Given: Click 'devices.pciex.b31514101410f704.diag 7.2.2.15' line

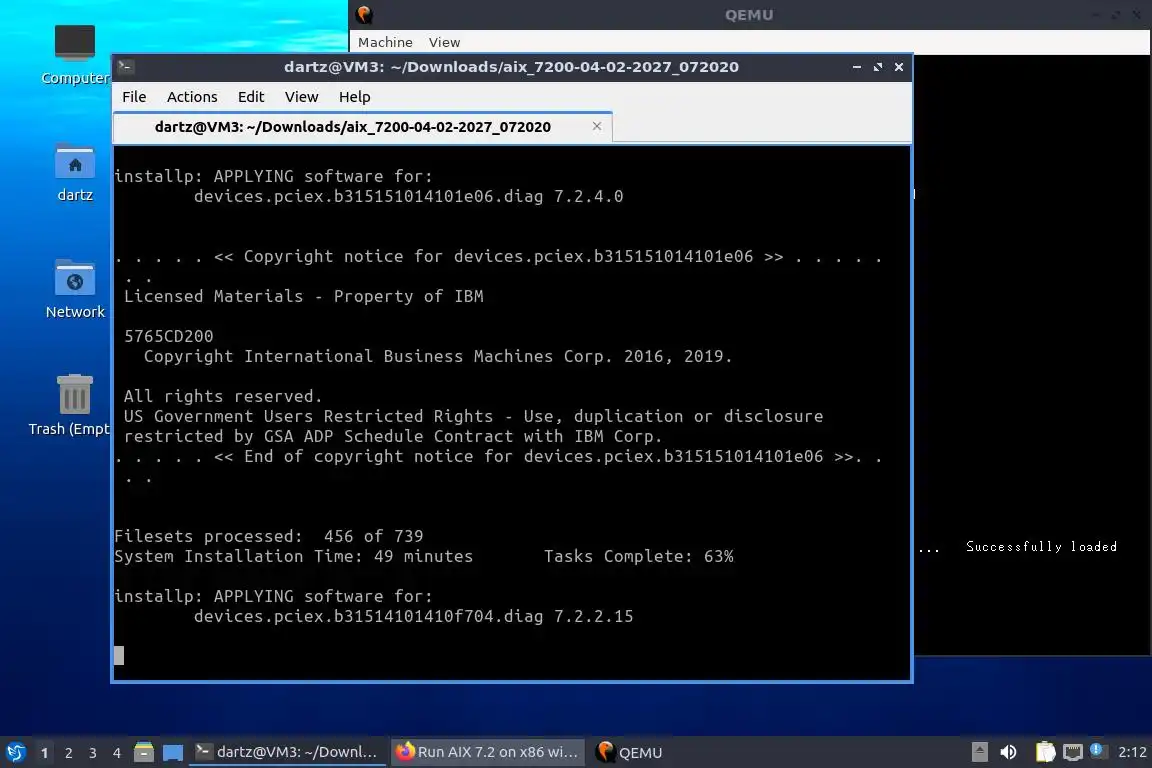Looking at the screenshot, I should [414, 617].
